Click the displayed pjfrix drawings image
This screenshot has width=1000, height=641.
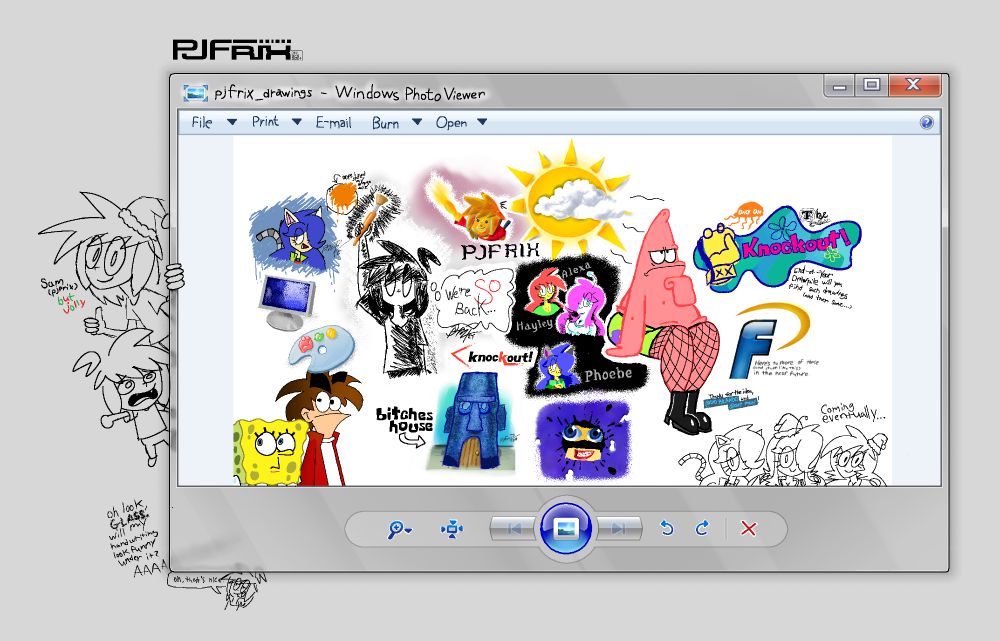pyautogui.click(x=562, y=311)
